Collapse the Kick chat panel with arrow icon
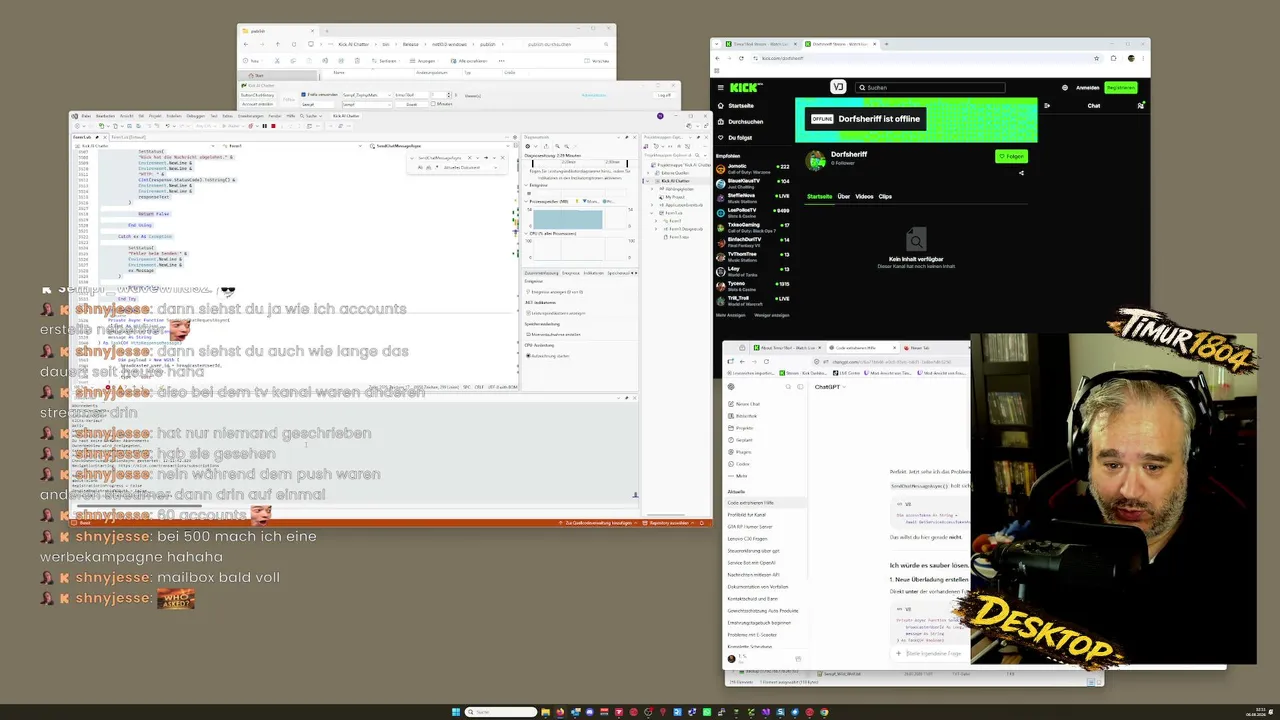This screenshot has width=1280, height=720. (x=1047, y=105)
